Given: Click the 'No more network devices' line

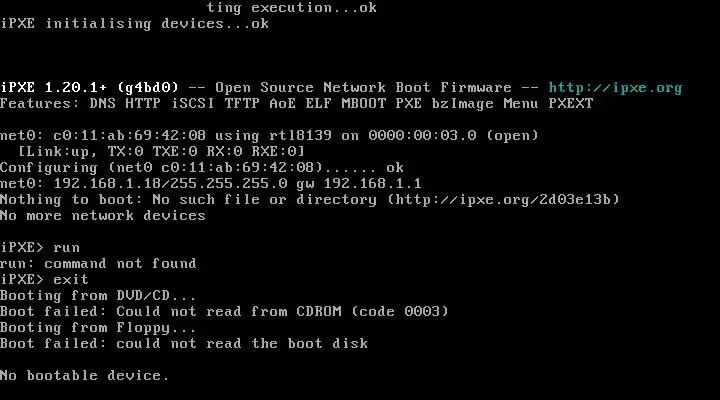Looking at the screenshot, I should click(x=103, y=215).
